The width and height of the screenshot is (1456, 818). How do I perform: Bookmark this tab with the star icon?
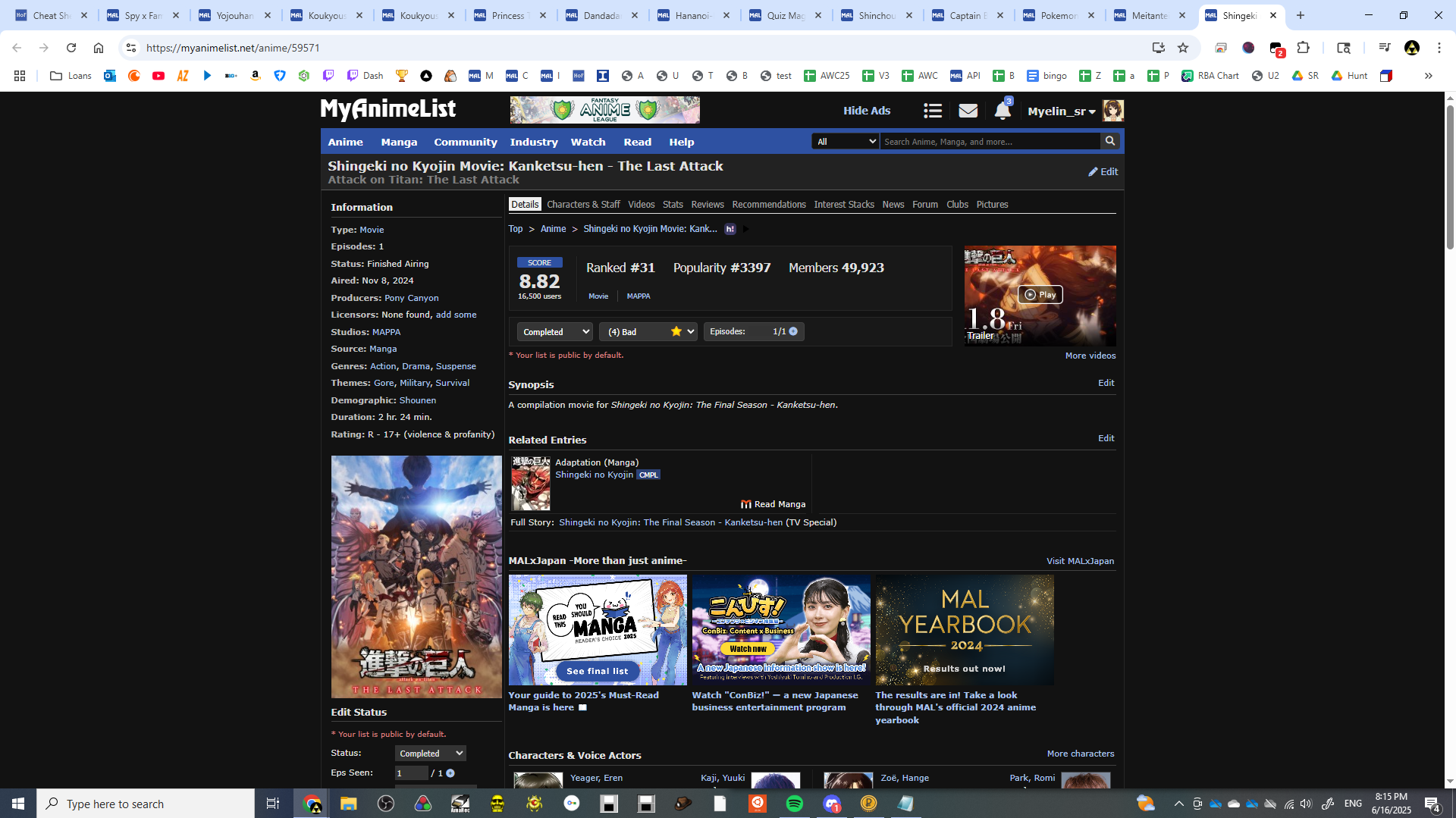pyautogui.click(x=1183, y=48)
